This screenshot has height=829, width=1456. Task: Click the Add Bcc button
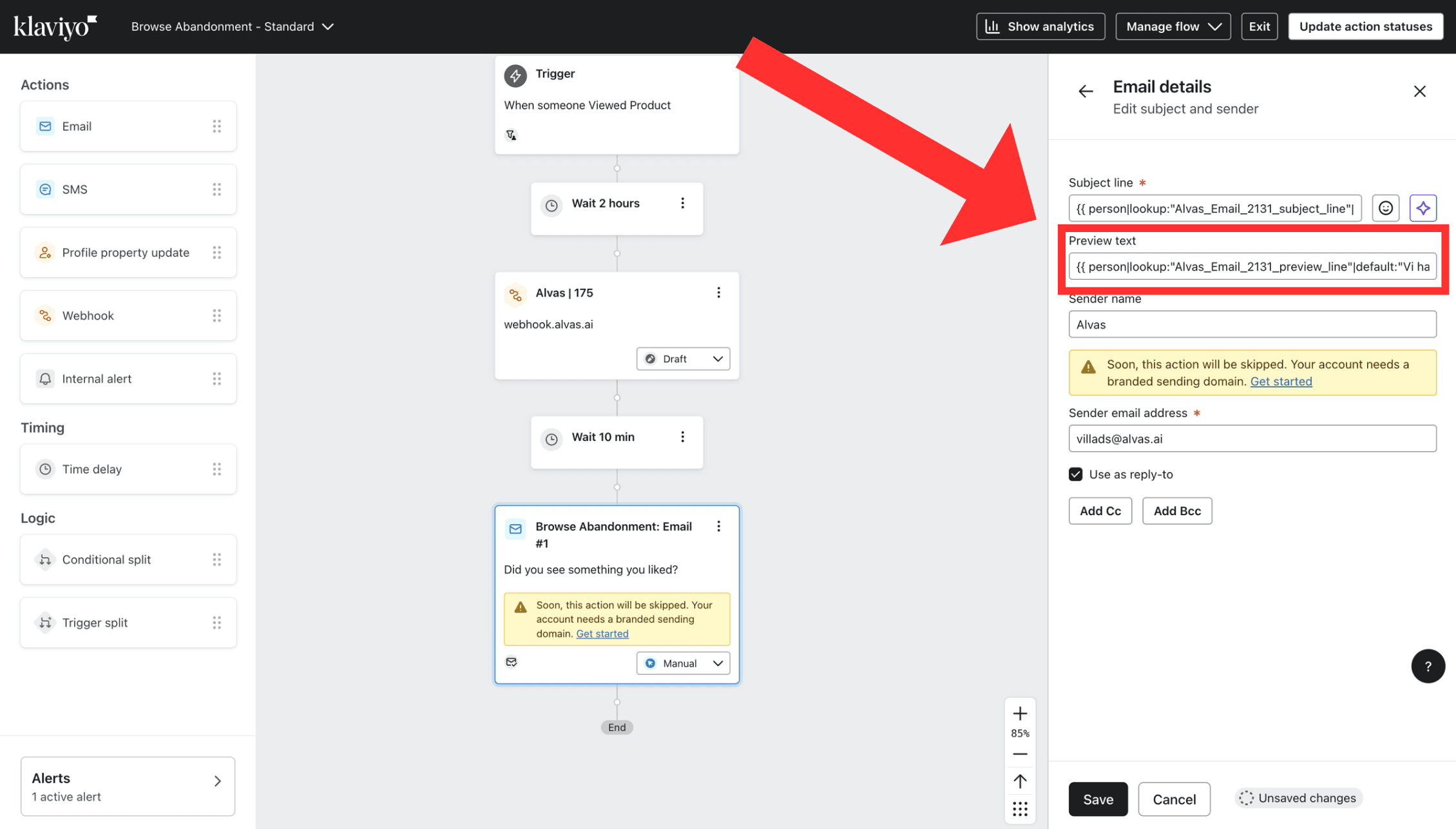1176,511
